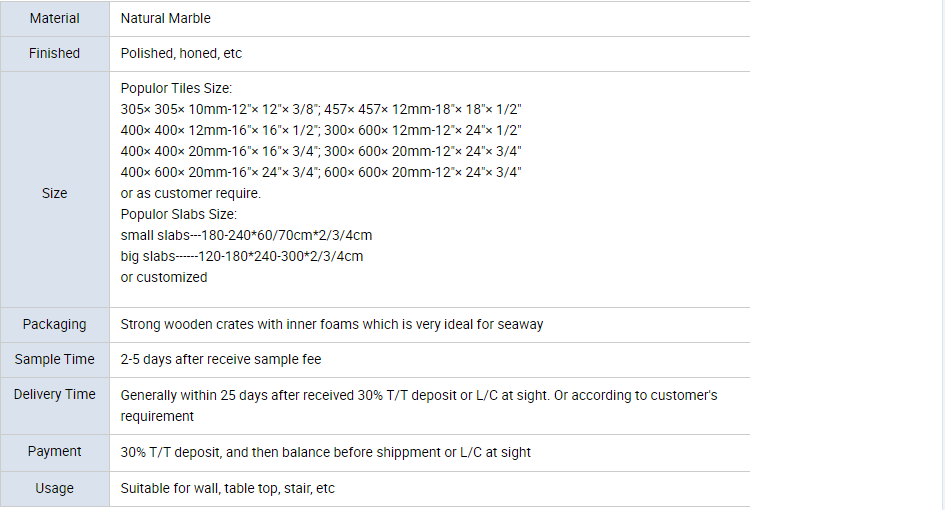Click the 305× 305× 10mm tile size line

coord(321,110)
